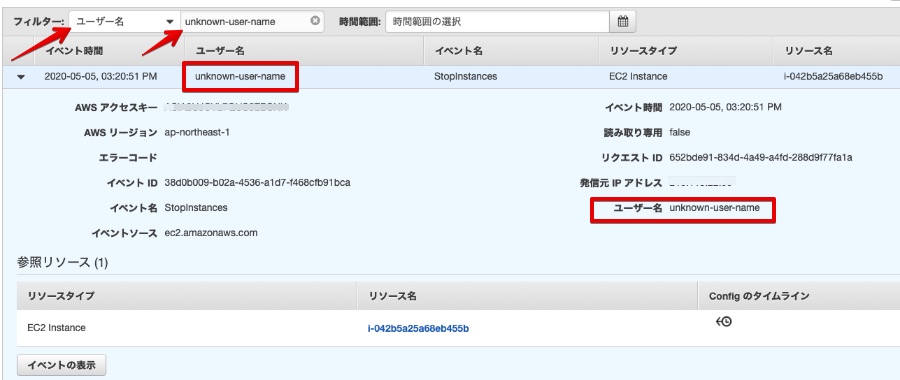
Task: Clear the unknown-user-name filter text
Action: pyautogui.click(x=315, y=21)
